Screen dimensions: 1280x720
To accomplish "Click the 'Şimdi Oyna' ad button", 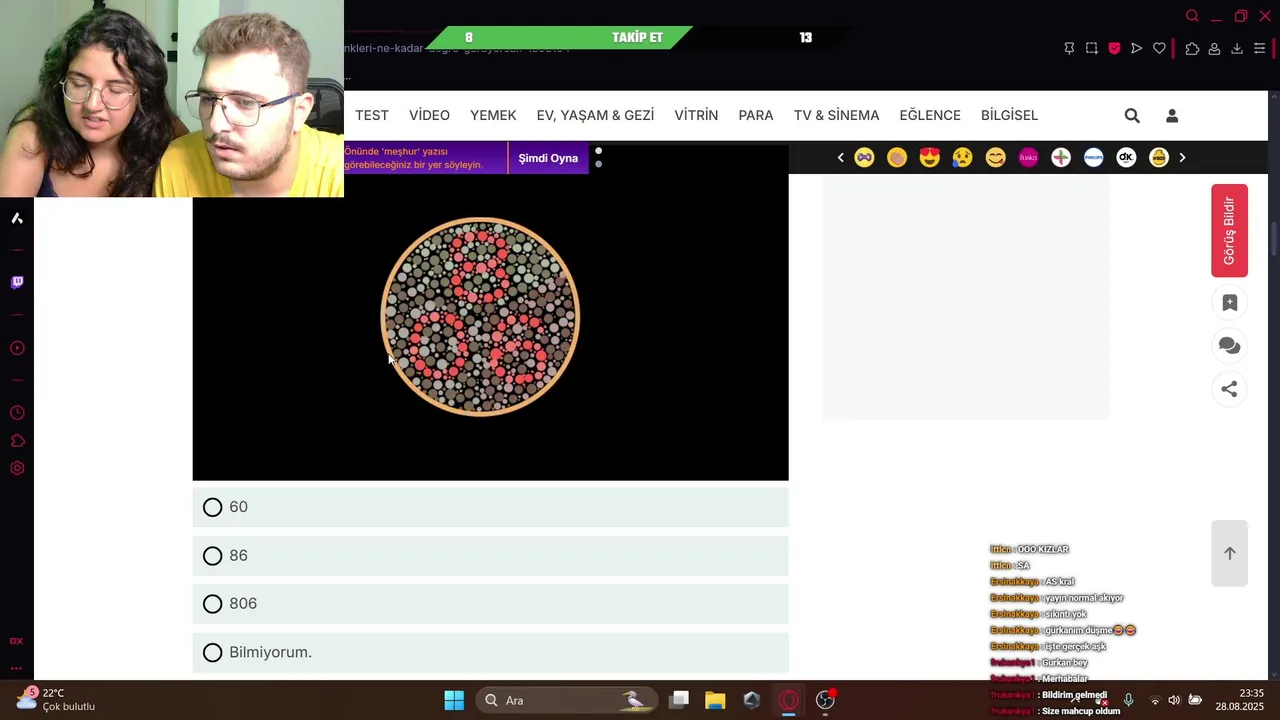I will [548, 158].
